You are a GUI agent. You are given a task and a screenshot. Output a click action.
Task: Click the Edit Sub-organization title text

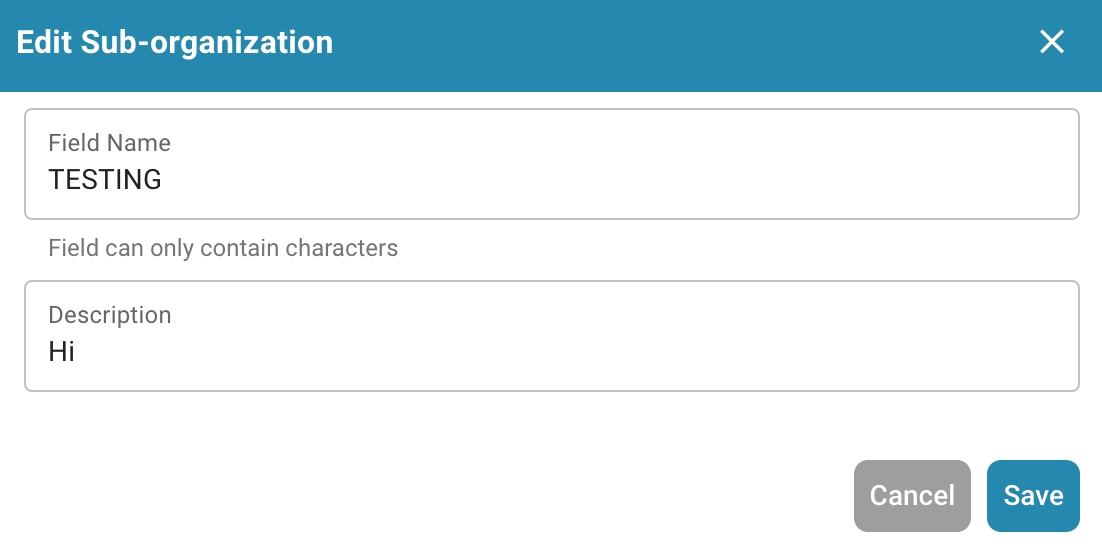pos(175,43)
